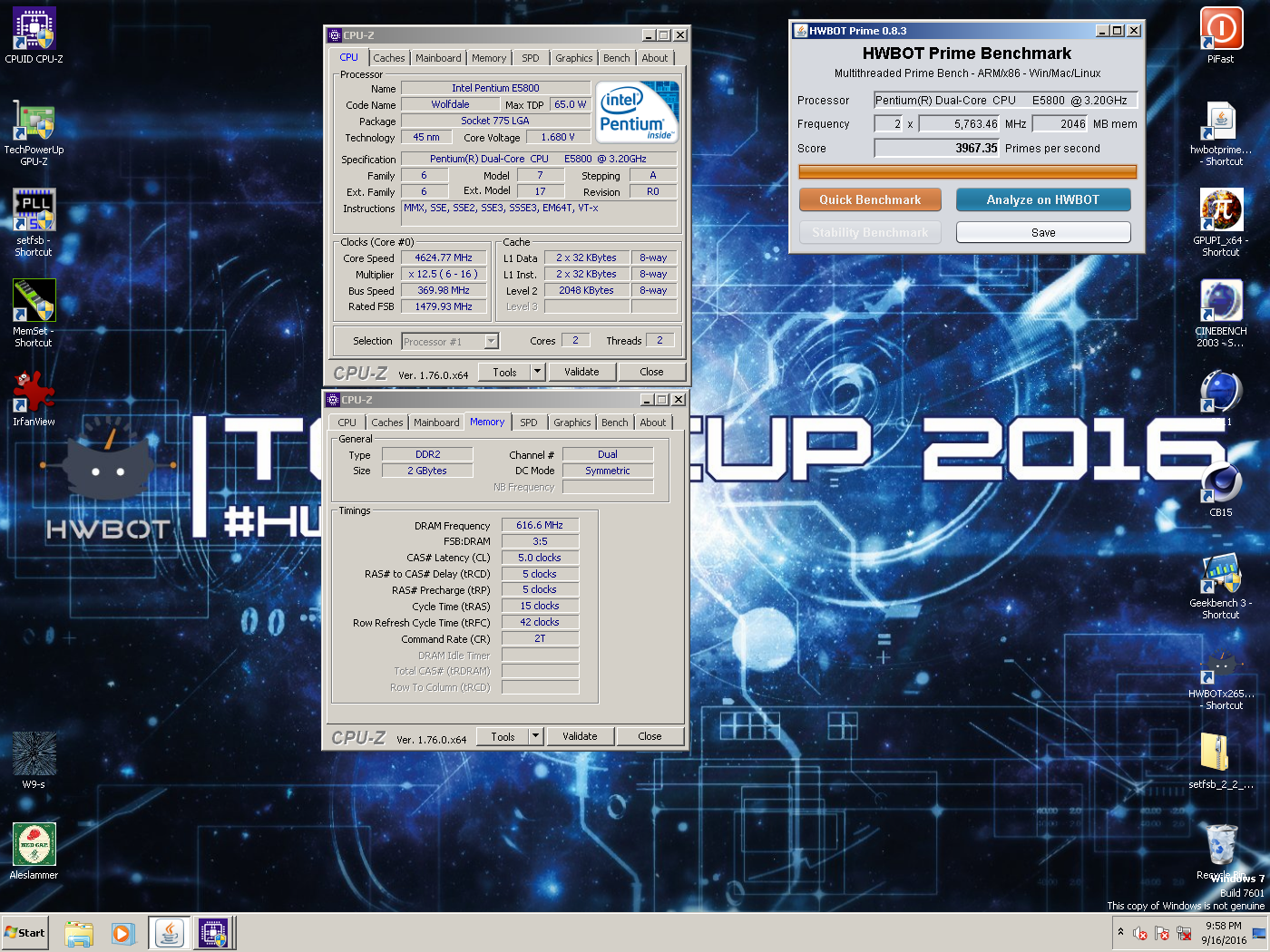Open About tab in upper CPU-Z window

(x=655, y=58)
